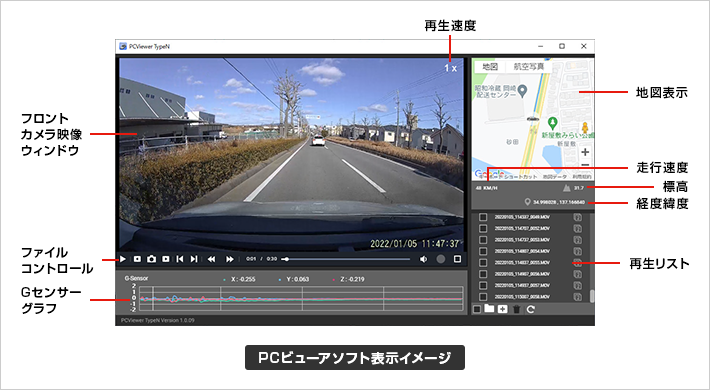Capture a snapshot with the camera icon
This screenshot has height=390, width=710.
pos(151,259)
